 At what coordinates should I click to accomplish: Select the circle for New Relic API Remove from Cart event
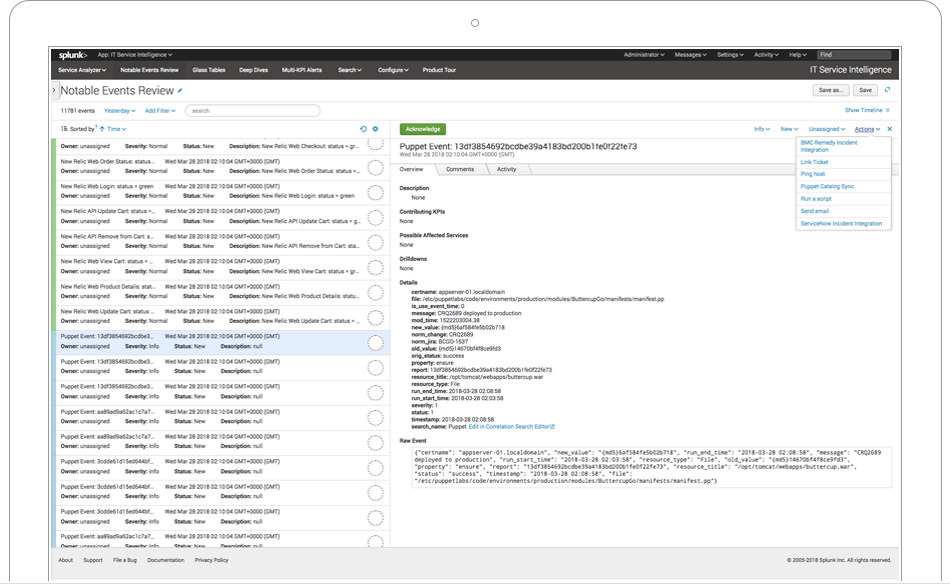click(376, 242)
